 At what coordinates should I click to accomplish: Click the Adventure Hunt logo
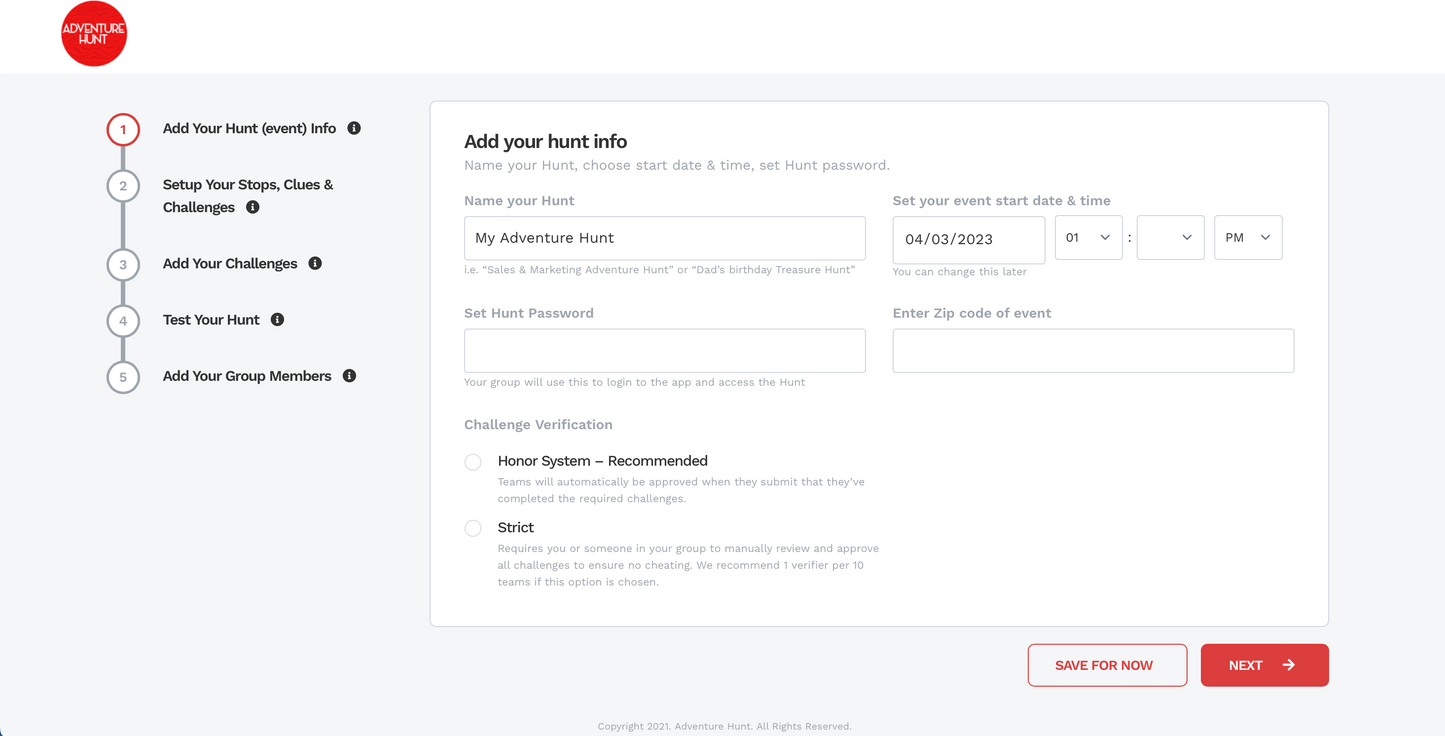tap(93, 33)
